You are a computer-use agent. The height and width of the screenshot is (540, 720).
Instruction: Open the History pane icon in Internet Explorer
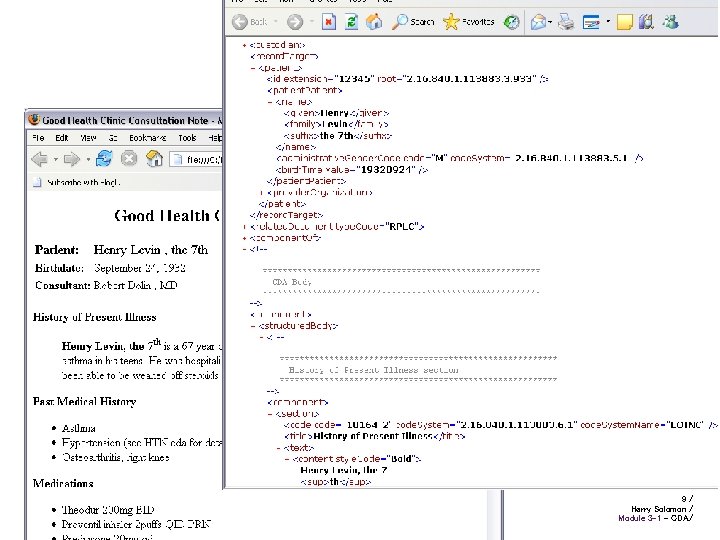[511, 22]
